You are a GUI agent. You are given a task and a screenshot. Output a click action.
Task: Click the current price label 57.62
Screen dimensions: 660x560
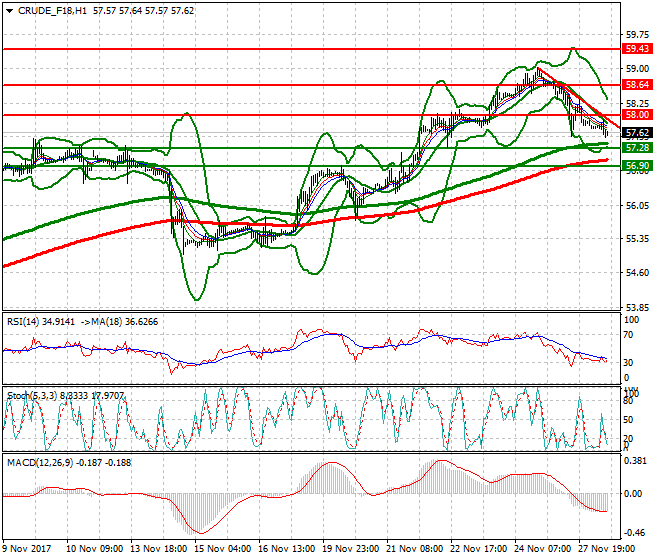pos(637,133)
